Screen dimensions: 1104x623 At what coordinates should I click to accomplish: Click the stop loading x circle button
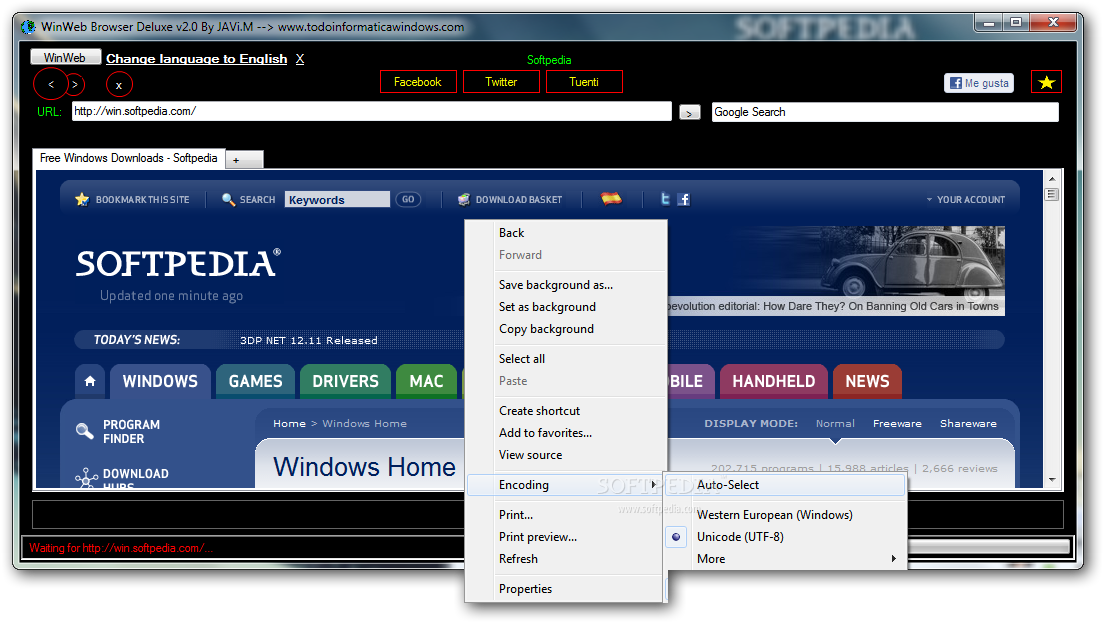(119, 85)
